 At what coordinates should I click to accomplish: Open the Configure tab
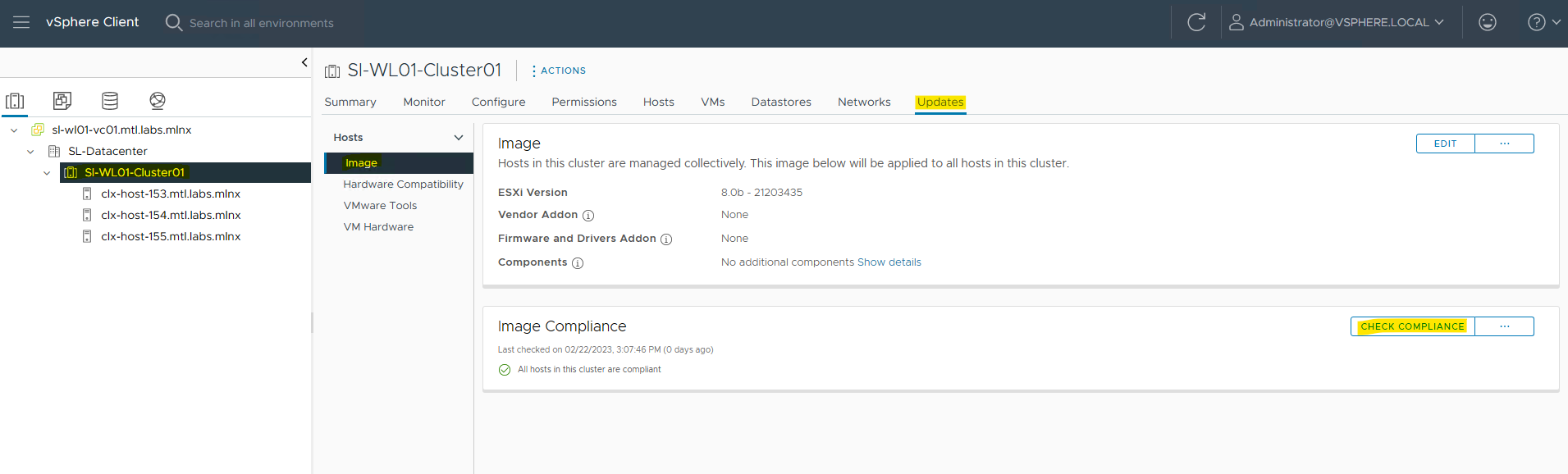[499, 102]
